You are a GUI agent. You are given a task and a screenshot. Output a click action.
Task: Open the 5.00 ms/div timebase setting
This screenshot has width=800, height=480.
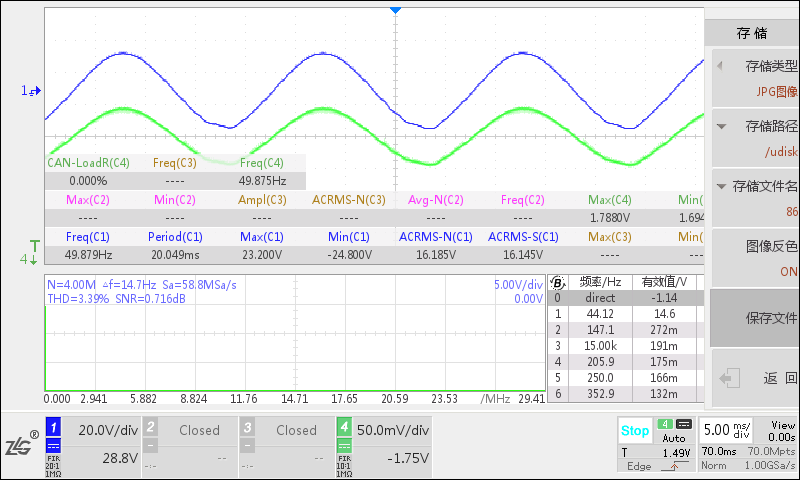pyautogui.click(x=726, y=430)
